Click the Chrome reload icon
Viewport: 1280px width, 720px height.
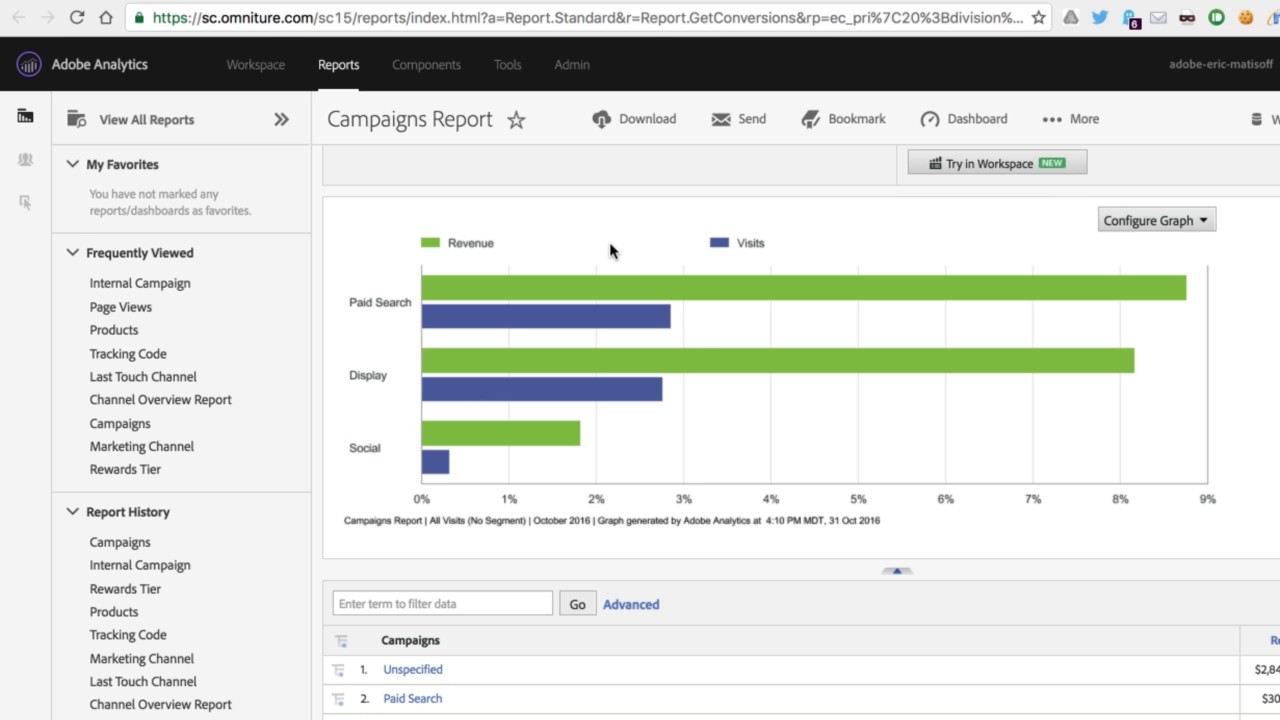pos(77,17)
